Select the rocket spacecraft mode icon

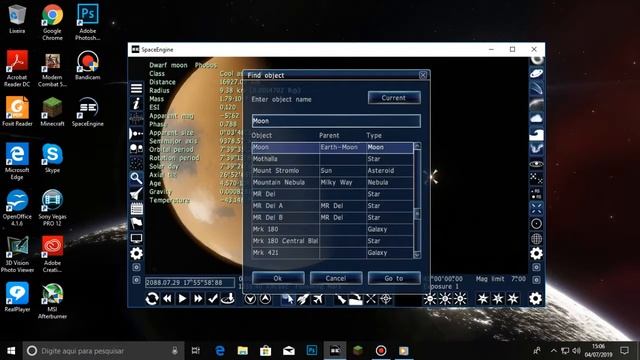coord(302,299)
